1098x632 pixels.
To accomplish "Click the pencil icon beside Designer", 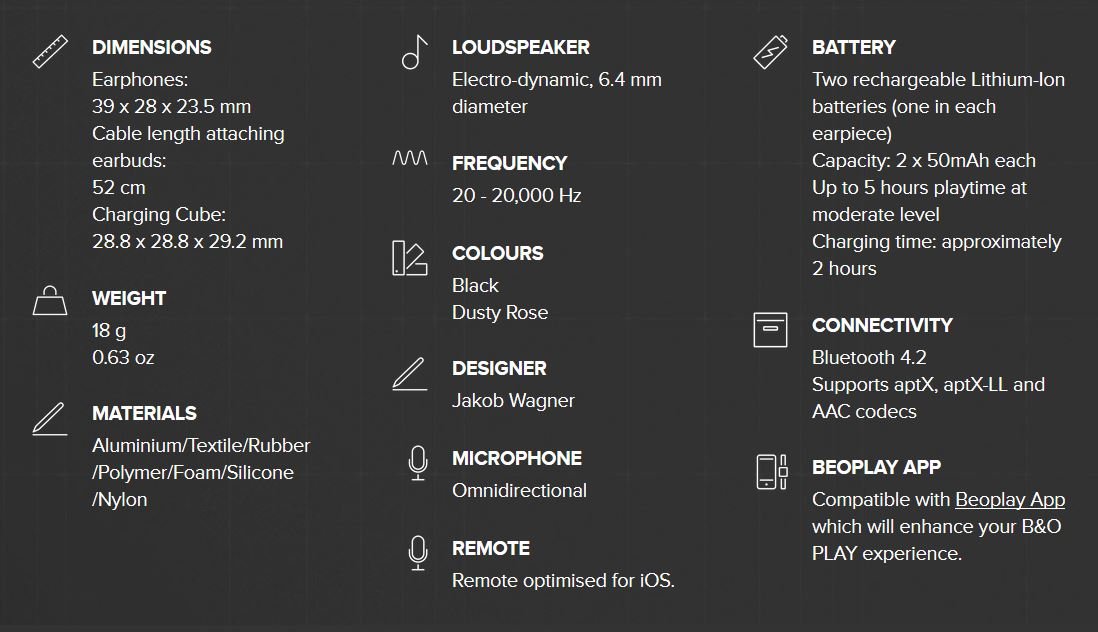I will click(x=410, y=374).
